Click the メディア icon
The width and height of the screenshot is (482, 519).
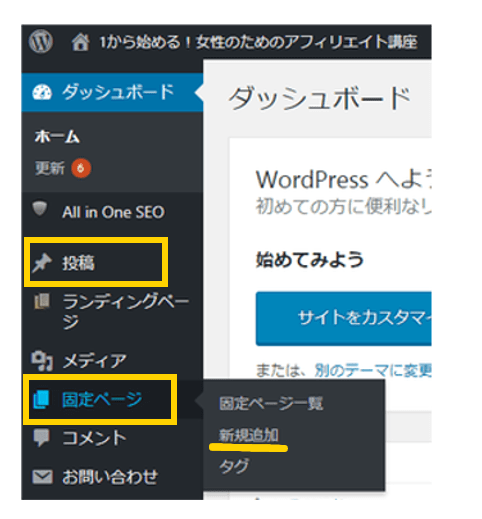click(x=42, y=361)
